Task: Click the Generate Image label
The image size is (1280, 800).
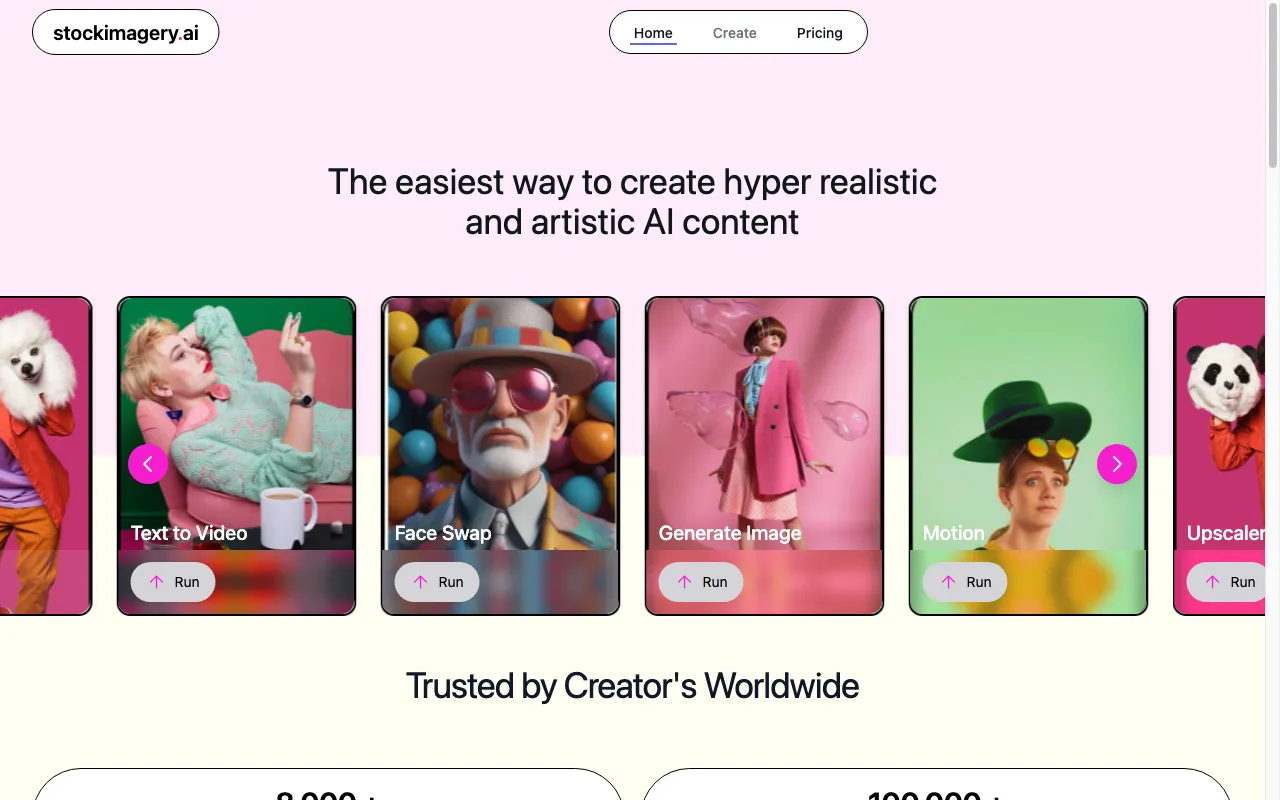Action: (730, 533)
